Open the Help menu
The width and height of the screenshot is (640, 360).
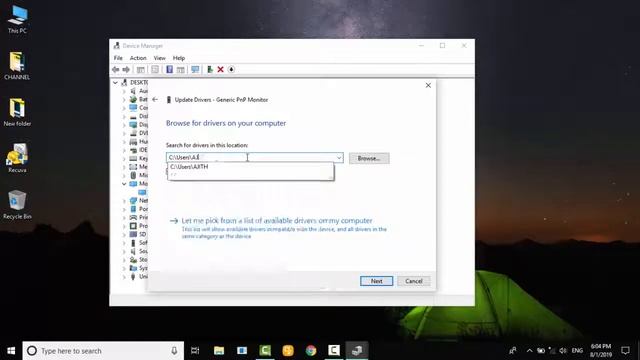[x=179, y=58]
